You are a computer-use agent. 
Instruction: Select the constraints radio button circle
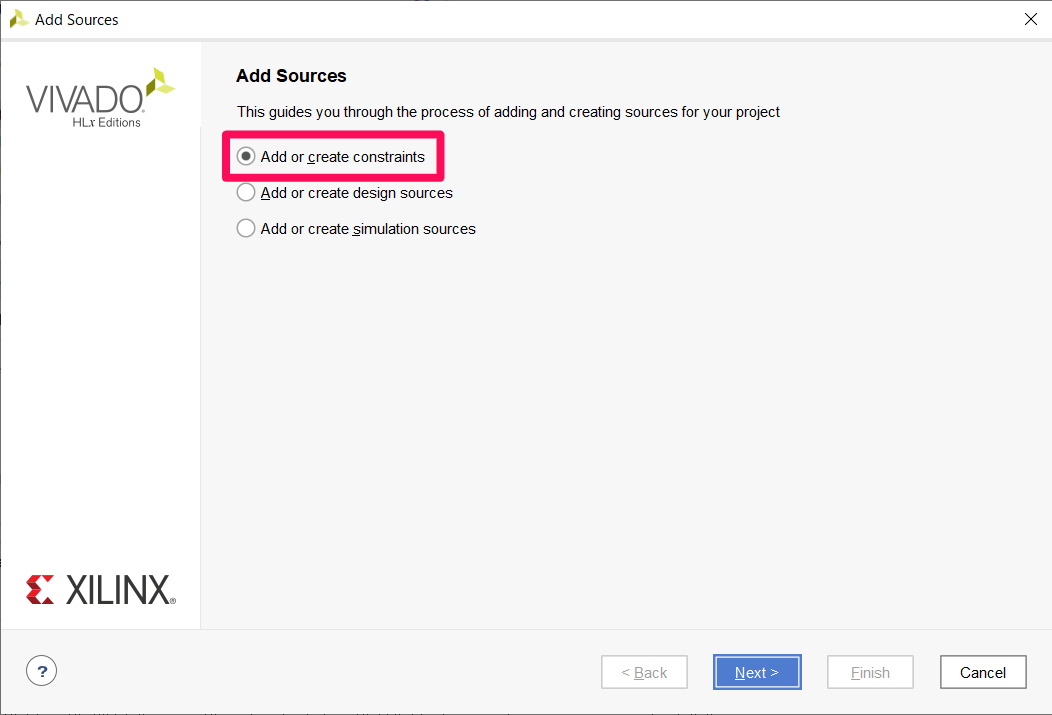[x=246, y=156]
